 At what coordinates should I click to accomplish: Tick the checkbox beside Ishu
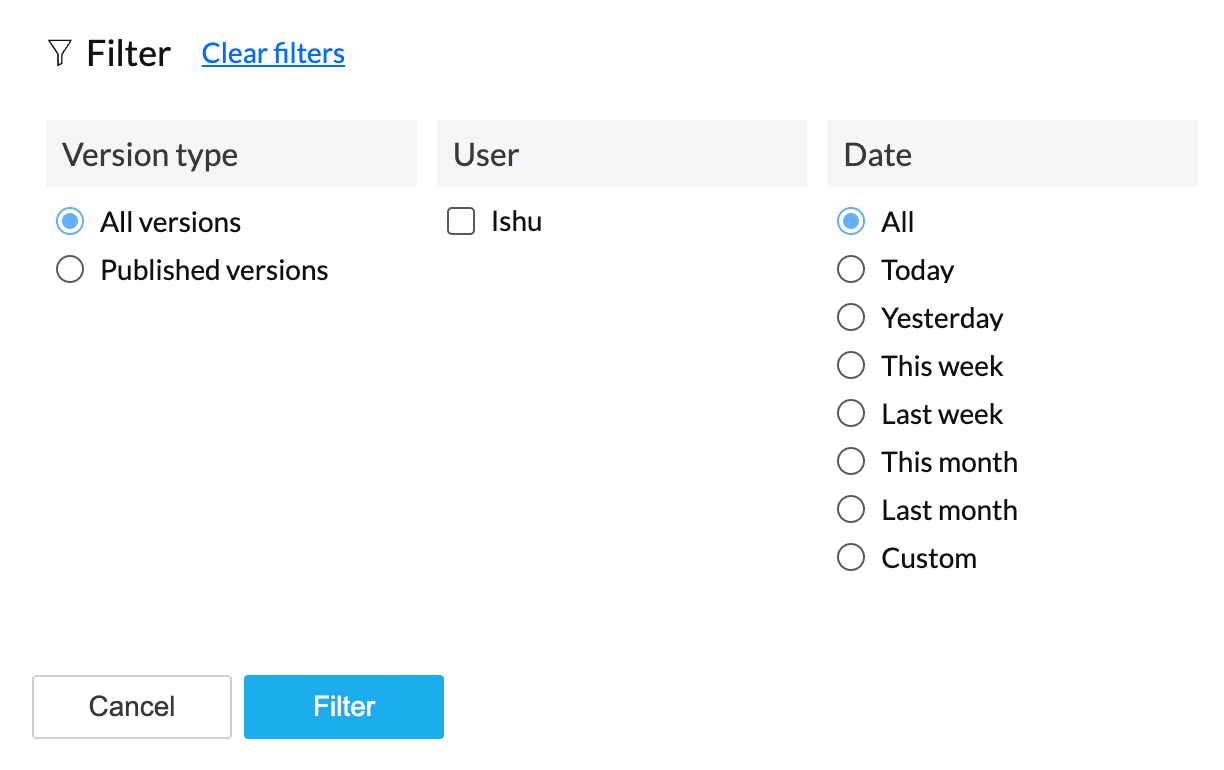(461, 222)
